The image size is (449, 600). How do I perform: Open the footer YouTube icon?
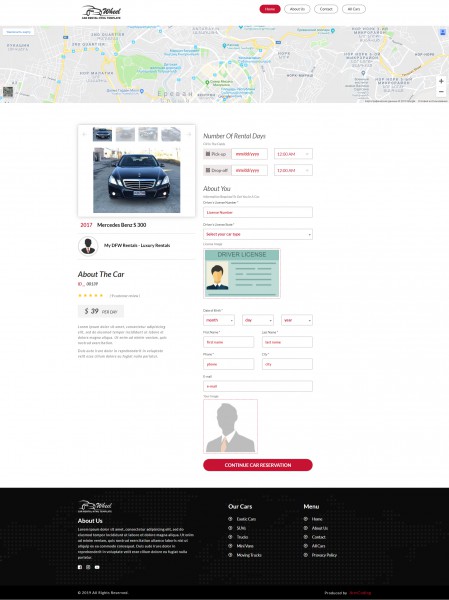click(x=97, y=567)
